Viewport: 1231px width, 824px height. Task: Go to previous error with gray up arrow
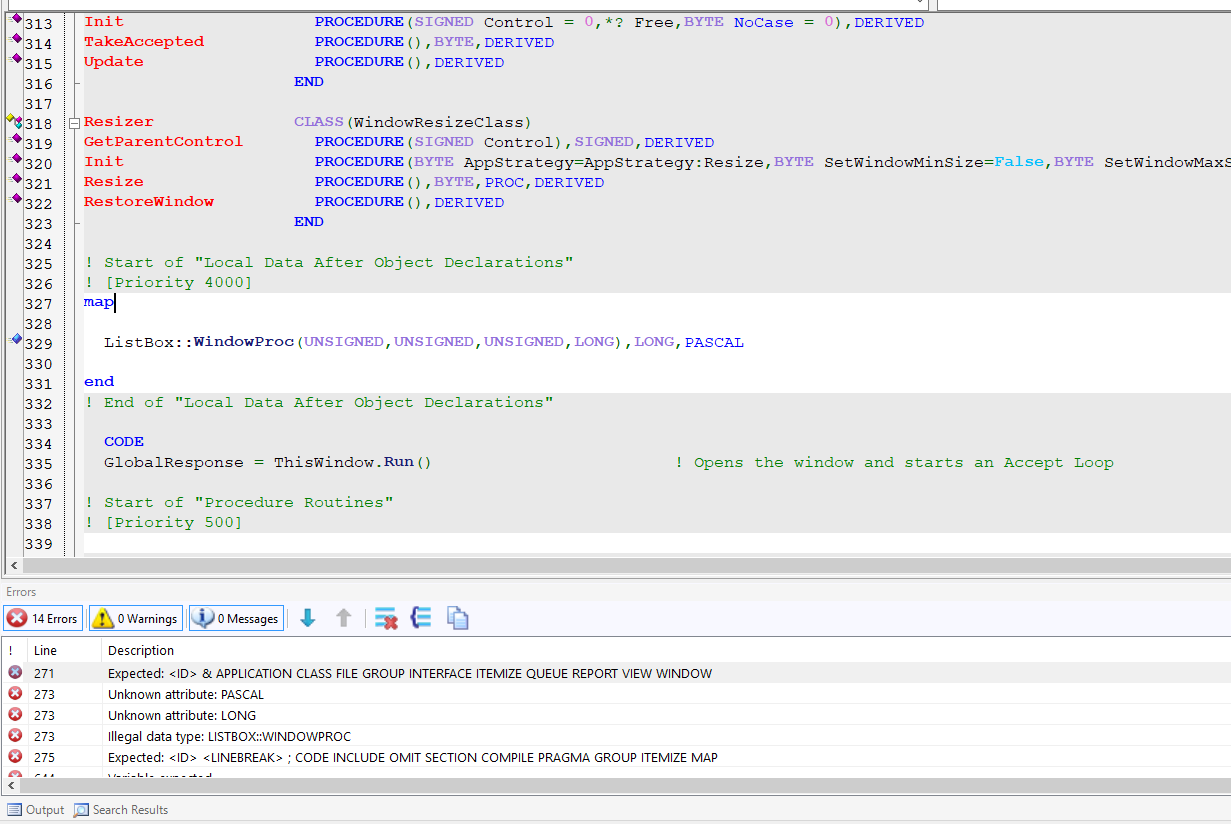coord(343,619)
